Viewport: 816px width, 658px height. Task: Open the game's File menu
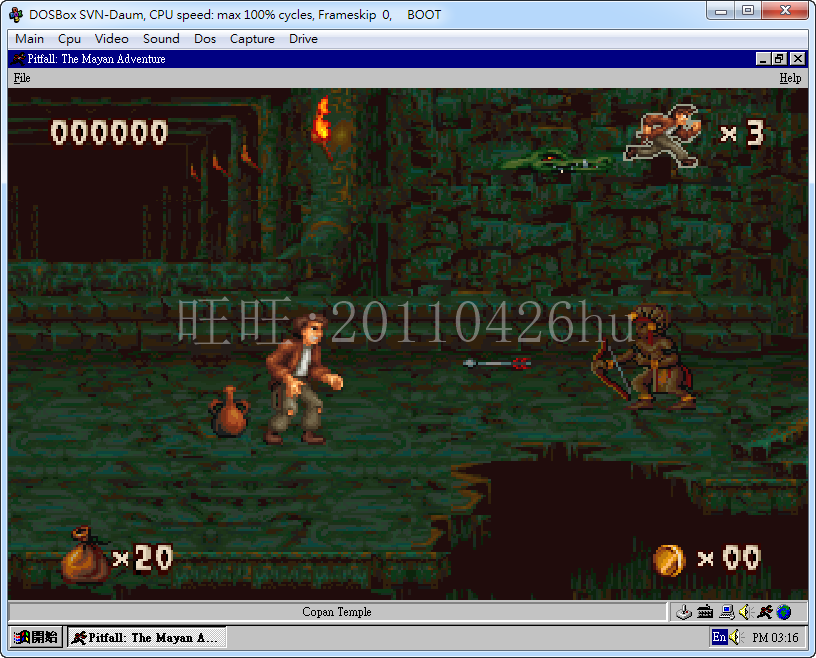coord(22,78)
